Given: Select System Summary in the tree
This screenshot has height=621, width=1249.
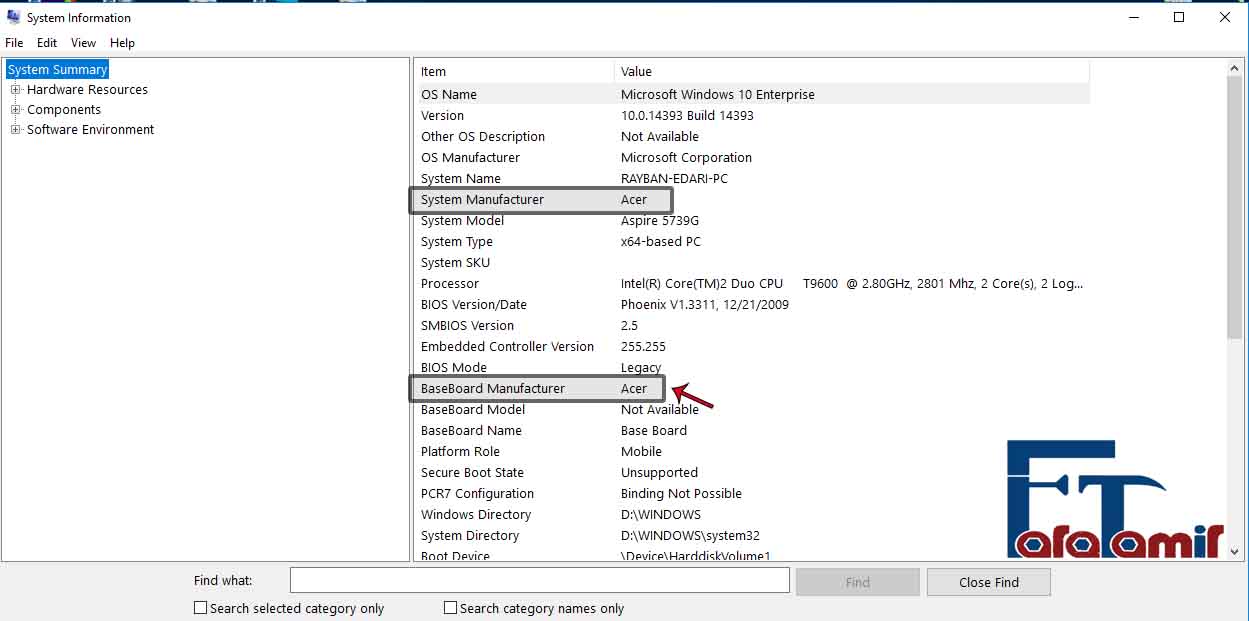Looking at the screenshot, I should [57, 69].
